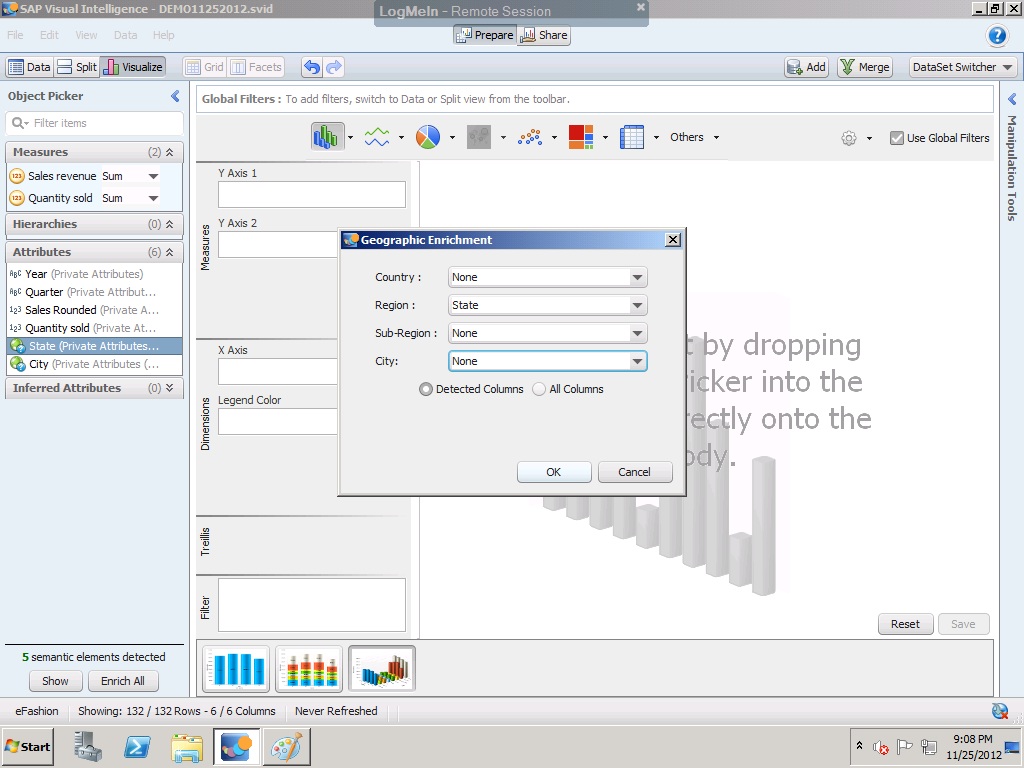The height and width of the screenshot is (768, 1024).
Task: Click the undo arrow icon
Action: [312, 67]
